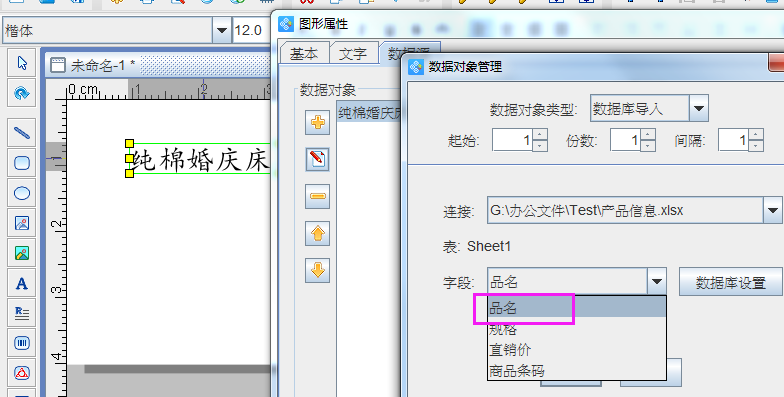Choose the barcode drawing tool

pyautogui.click(x=22, y=343)
